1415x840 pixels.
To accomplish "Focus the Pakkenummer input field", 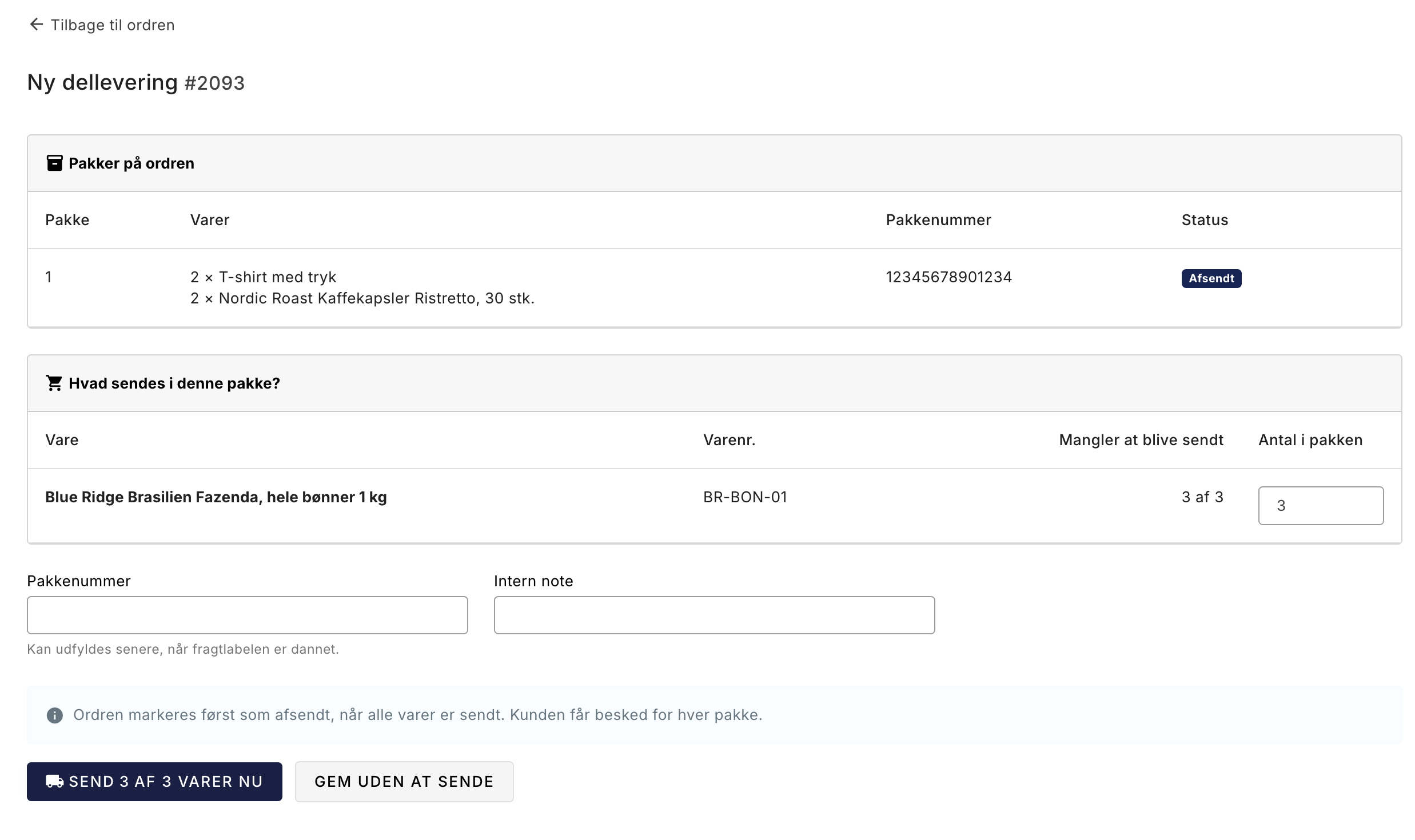I will coord(248,615).
